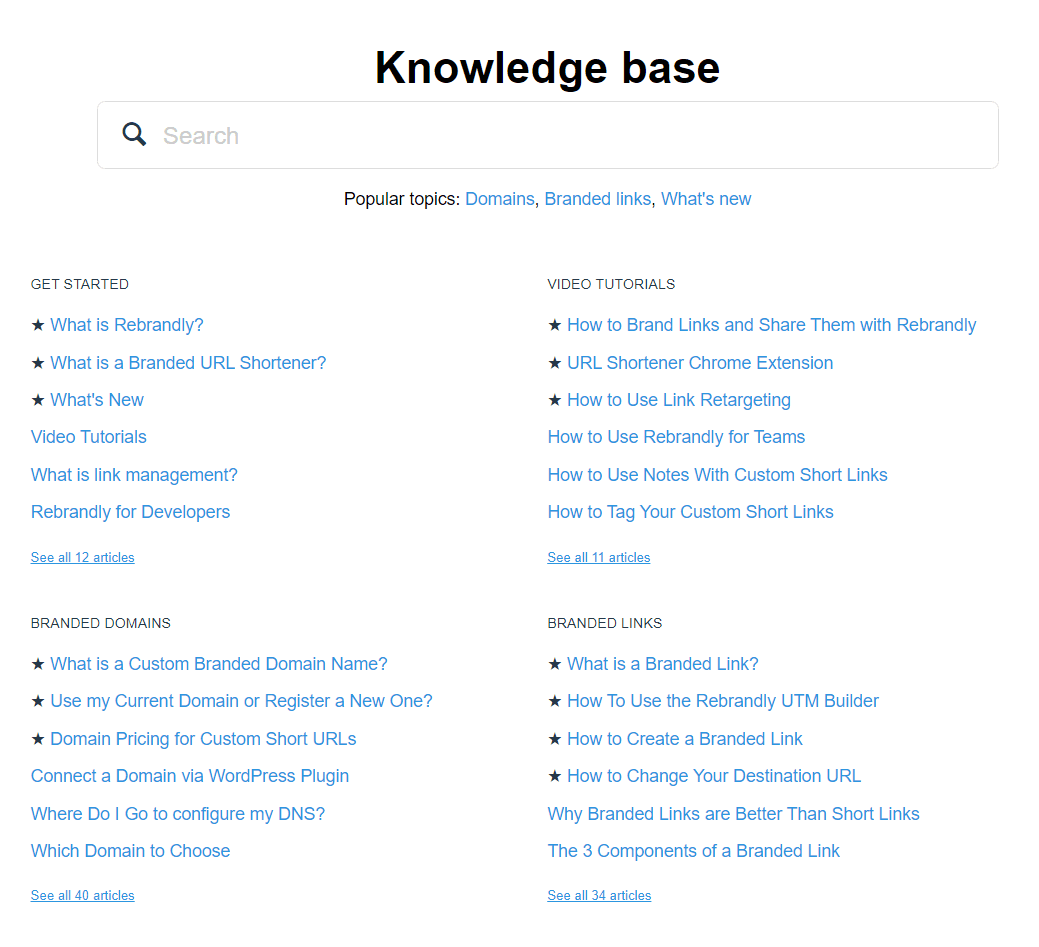
Task: Open The 3 Components of a Branded Link
Action: (693, 851)
